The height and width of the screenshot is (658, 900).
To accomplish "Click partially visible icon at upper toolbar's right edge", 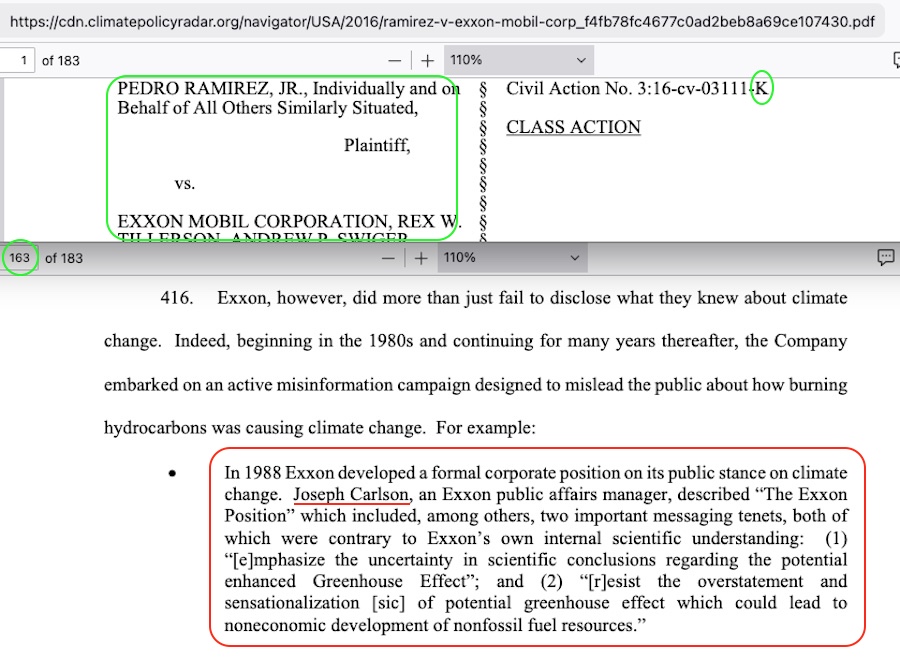I will click(895, 61).
